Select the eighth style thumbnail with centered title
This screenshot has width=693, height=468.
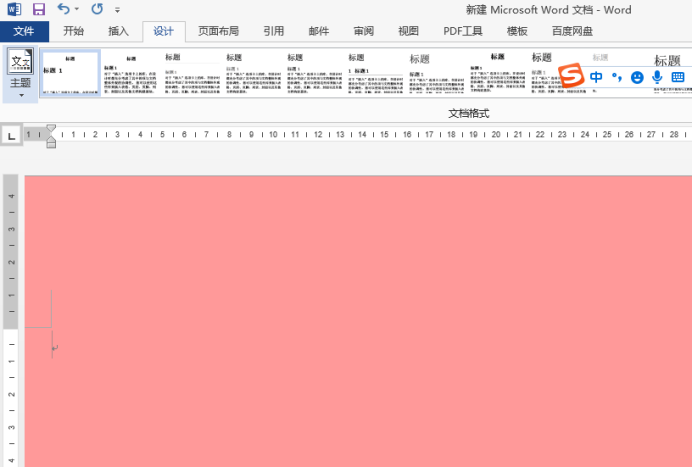pos(497,73)
